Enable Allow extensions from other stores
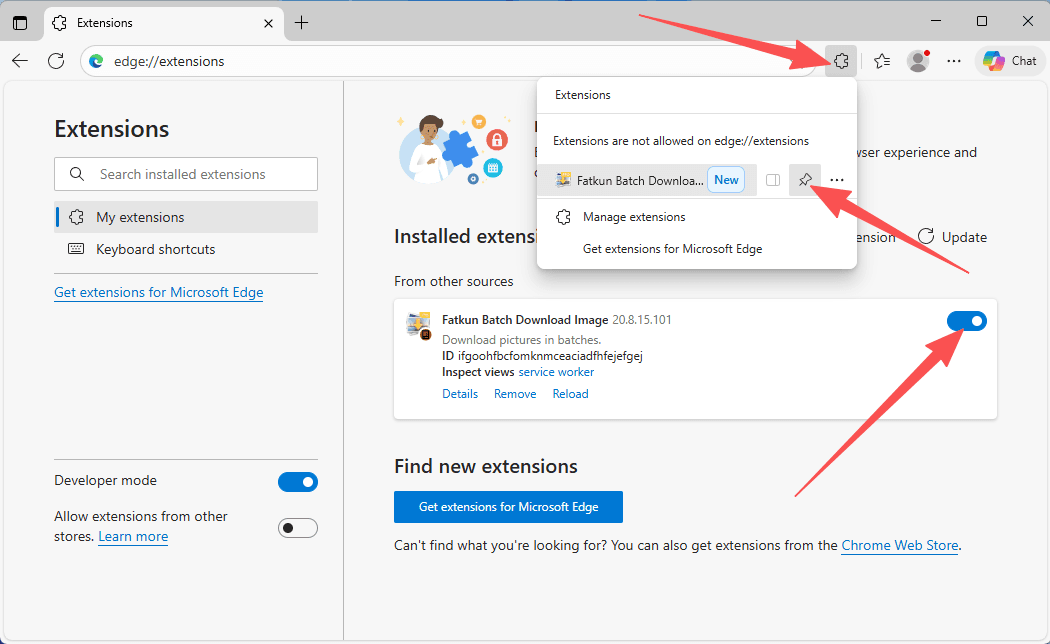1050x644 pixels. pos(297,528)
